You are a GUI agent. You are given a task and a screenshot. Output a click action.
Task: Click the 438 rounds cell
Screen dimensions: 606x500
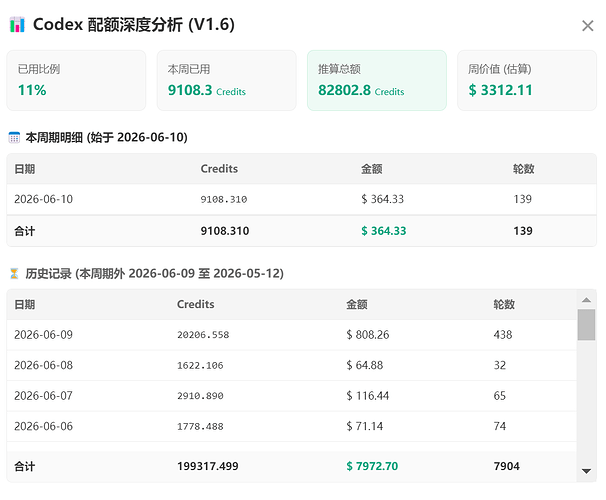pos(503,335)
